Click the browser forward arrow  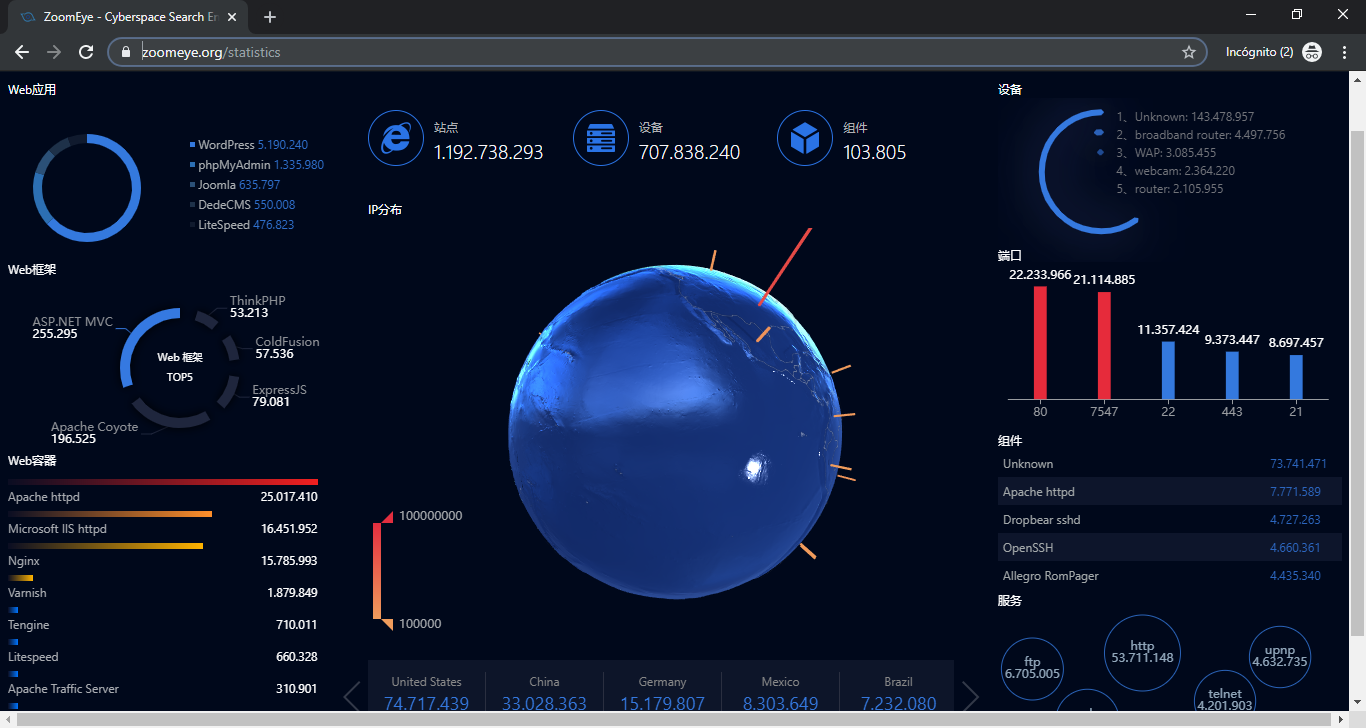54,52
